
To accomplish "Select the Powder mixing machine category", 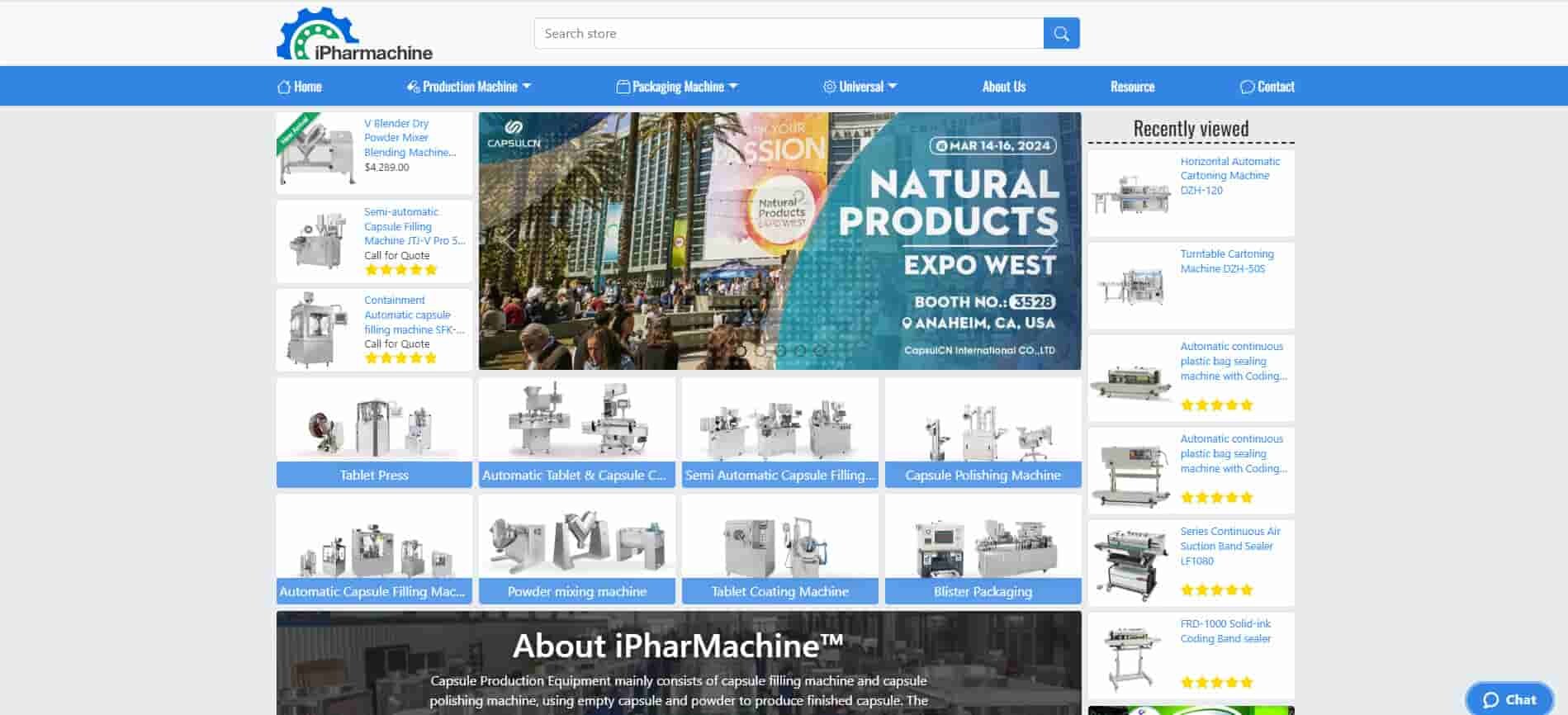I will [x=576, y=549].
